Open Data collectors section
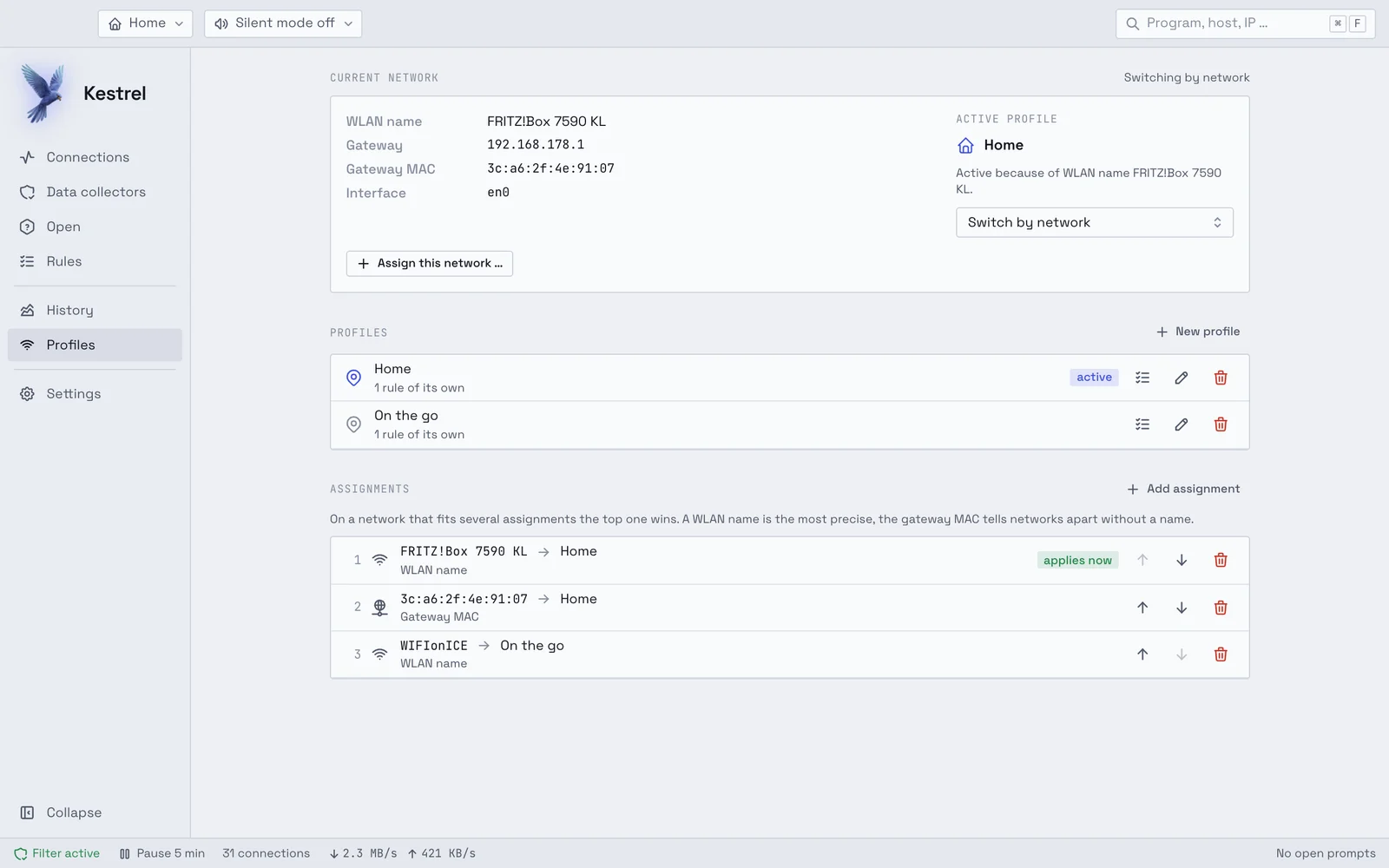Viewport: 1389px width, 868px height. (95, 192)
